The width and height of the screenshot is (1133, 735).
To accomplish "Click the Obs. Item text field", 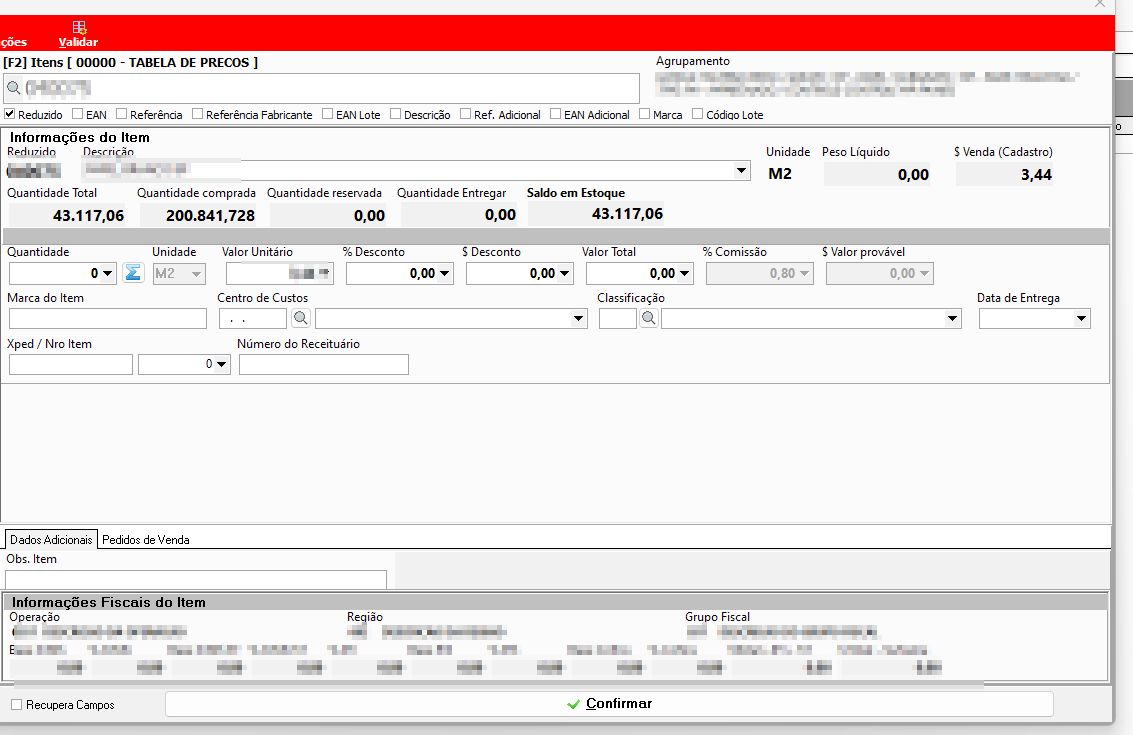I will tap(196, 579).
